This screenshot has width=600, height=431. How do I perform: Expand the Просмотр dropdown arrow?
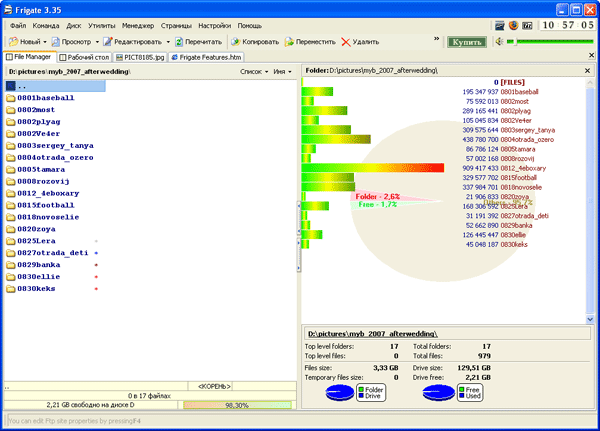point(97,42)
